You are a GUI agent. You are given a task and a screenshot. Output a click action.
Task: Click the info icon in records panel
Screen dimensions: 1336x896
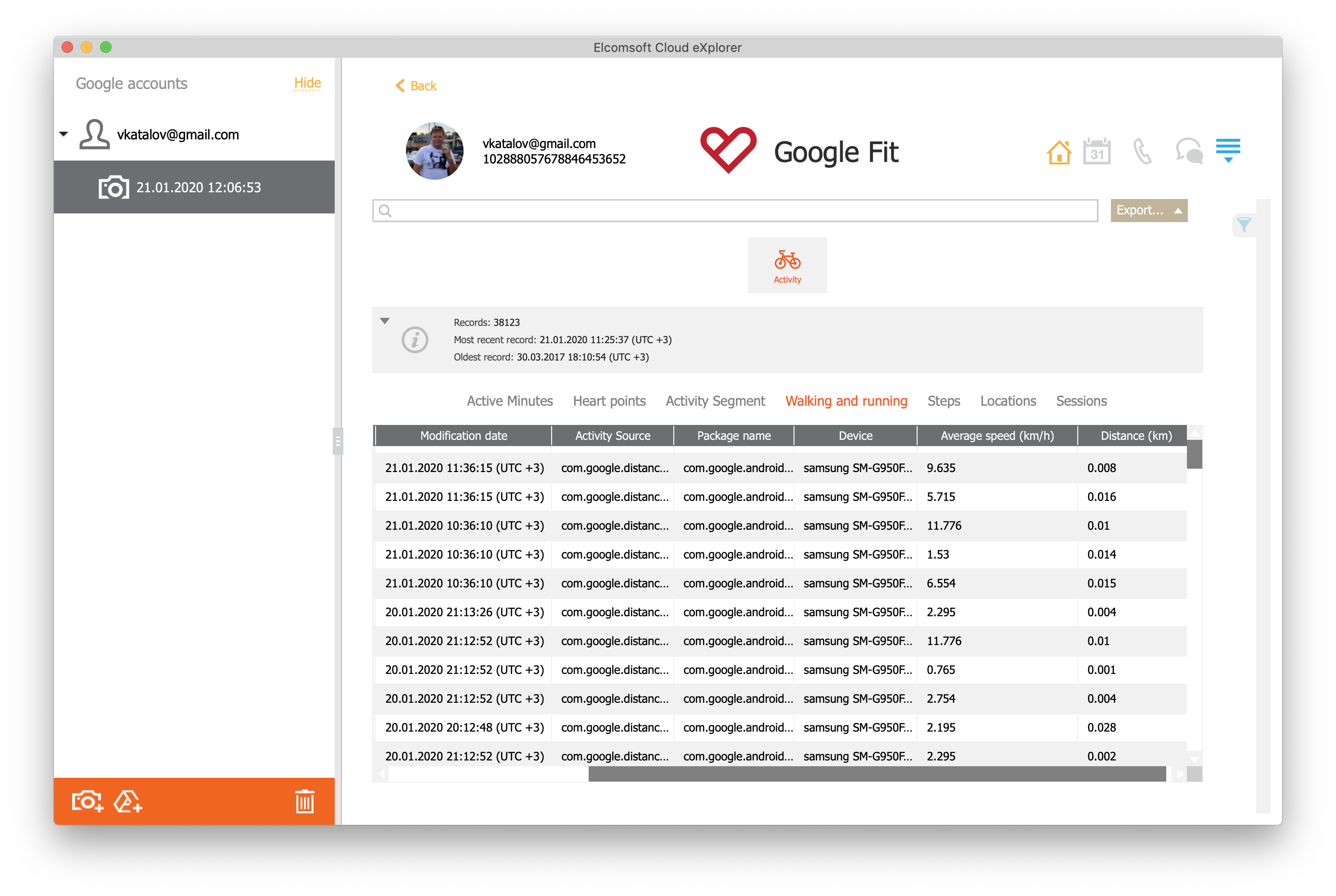(415, 340)
